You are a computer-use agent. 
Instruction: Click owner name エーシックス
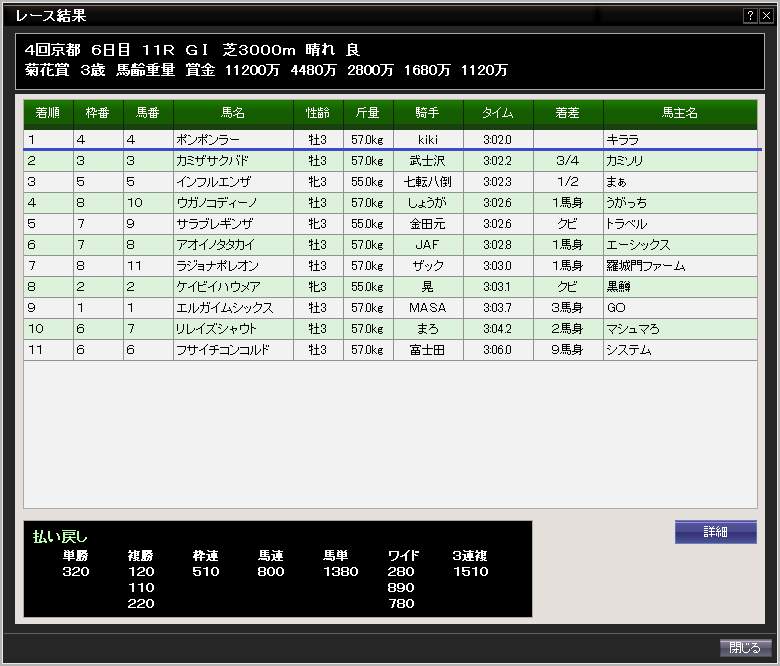pyautogui.click(x=638, y=245)
